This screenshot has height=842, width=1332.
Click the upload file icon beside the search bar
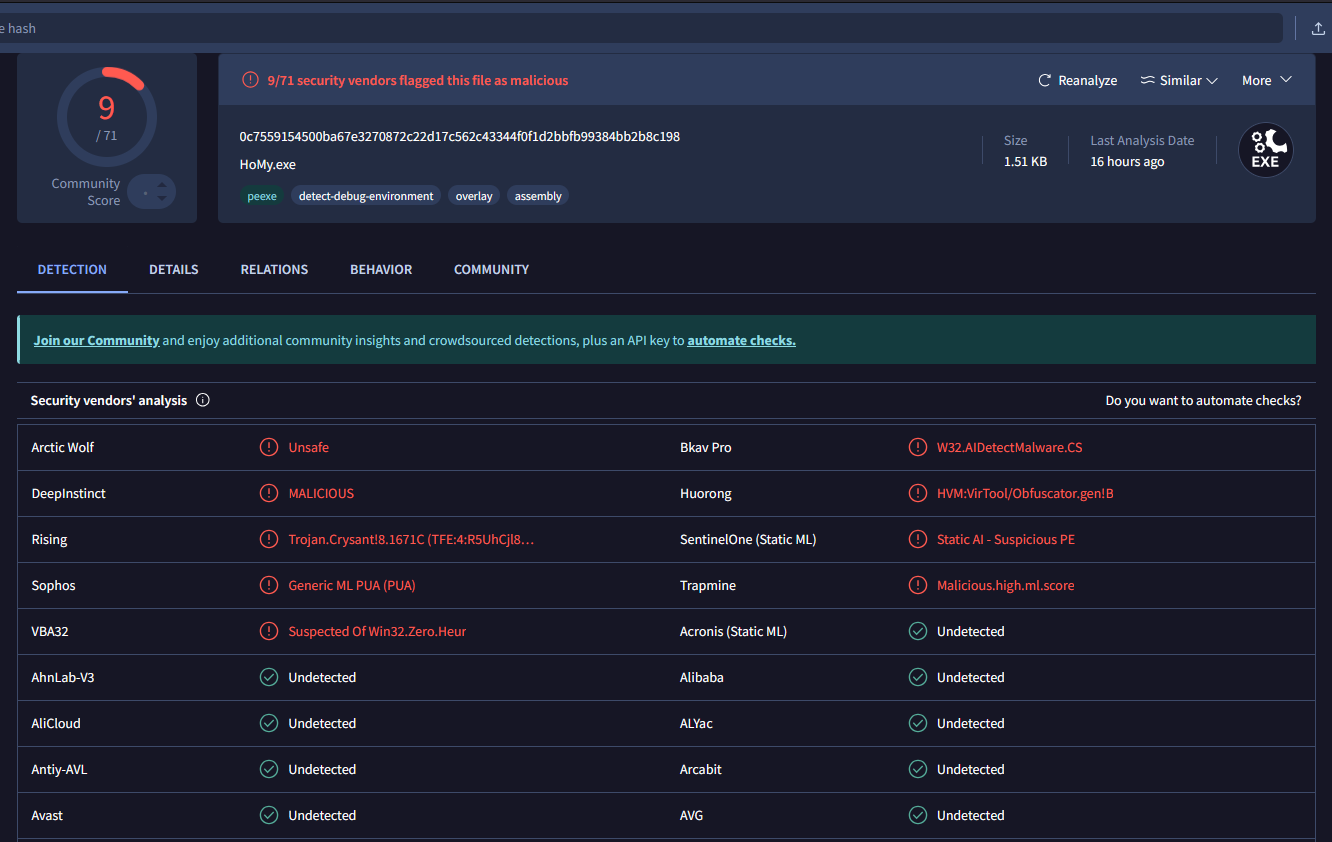(x=1318, y=28)
